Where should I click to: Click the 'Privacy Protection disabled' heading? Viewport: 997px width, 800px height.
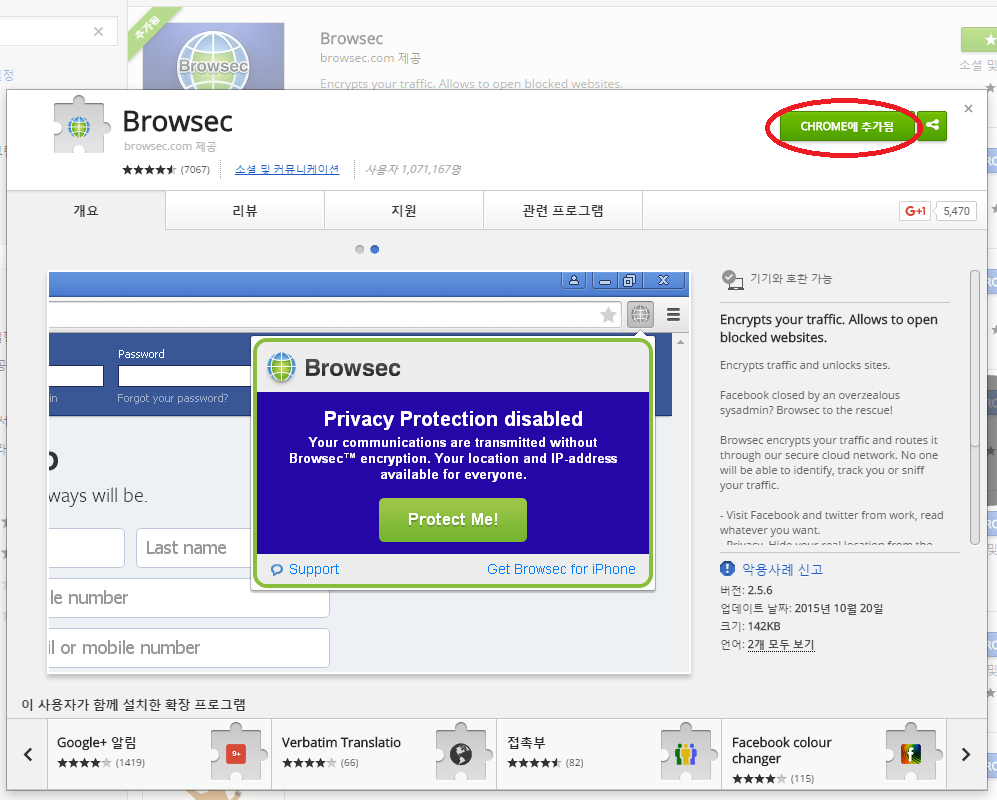click(x=453, y=418)
